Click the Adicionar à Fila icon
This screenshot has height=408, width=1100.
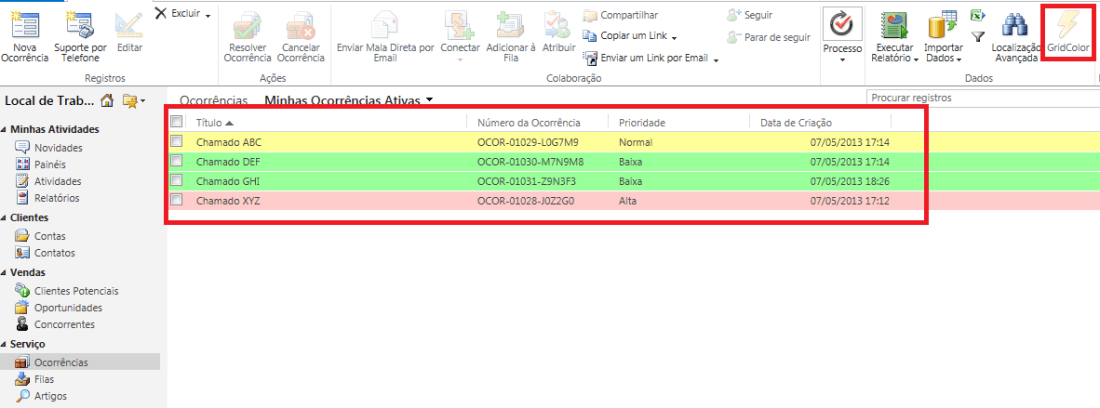point(510,25)
